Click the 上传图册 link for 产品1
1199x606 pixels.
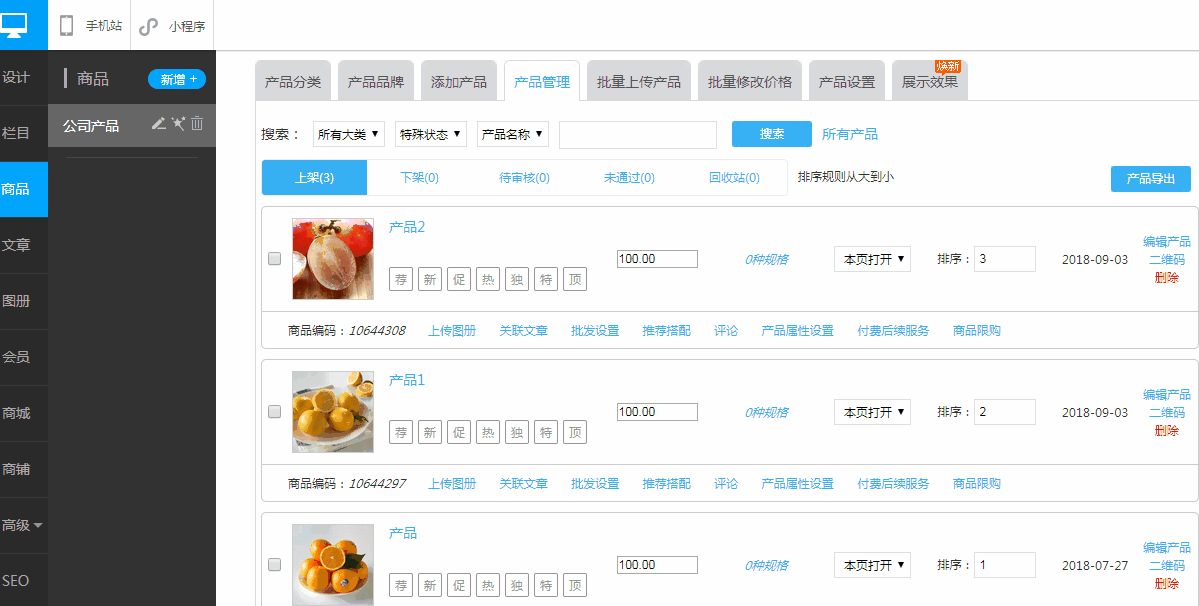coord(451,483)
